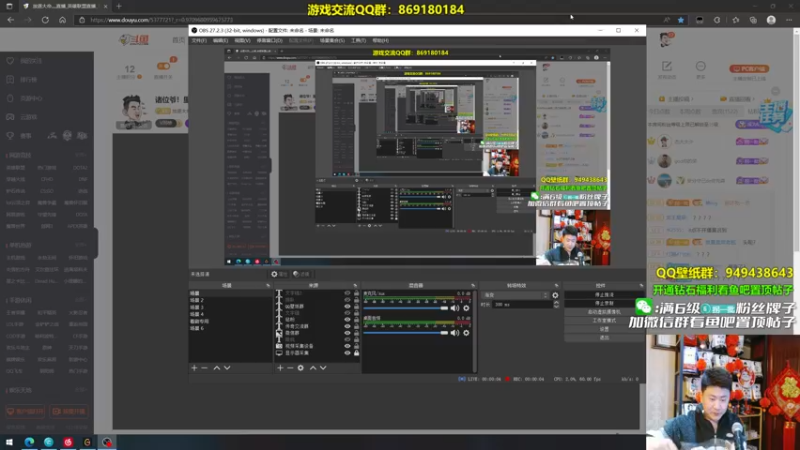Pop out the Controls (控件) dock panel
Viewport: 800px width, 450px height.
[641, 286]
